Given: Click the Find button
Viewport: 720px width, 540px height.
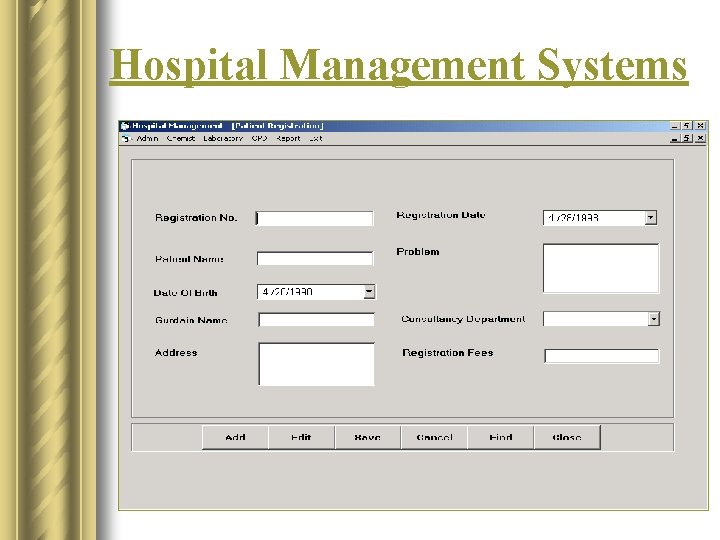Looking at the screenshot, I should (x=501, y=437).
